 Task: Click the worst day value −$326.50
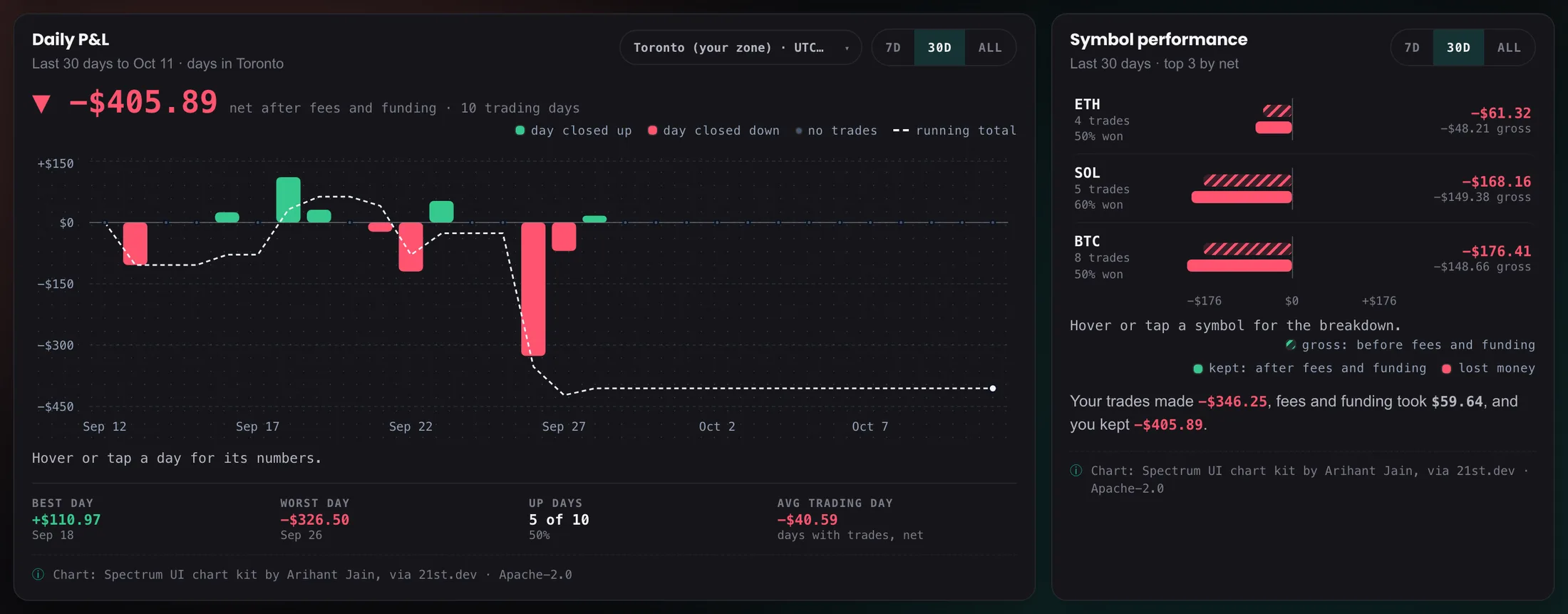[315, 520]
